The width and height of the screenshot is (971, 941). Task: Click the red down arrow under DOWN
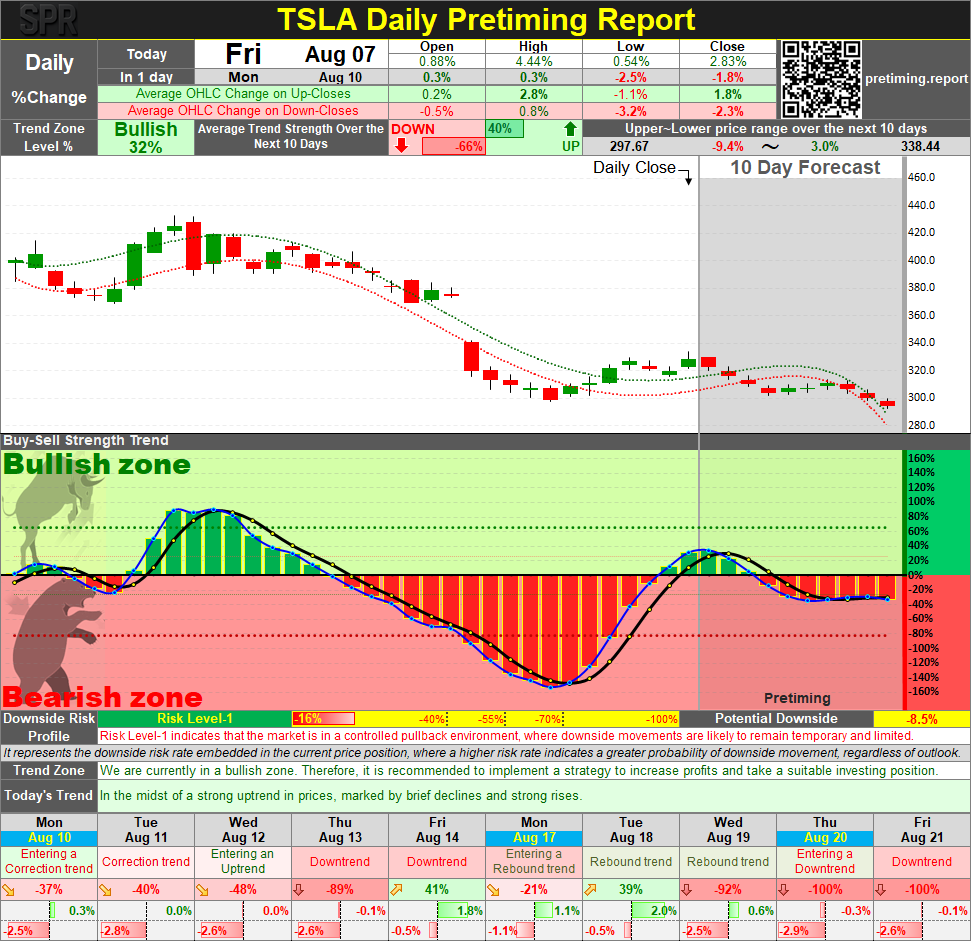(402, 145)
